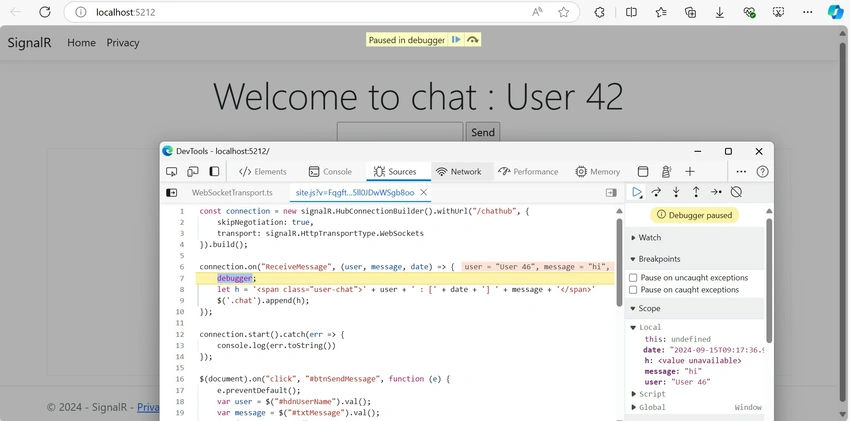The height and width of the screenshot is (421, 850).
Task: Open Edge Settings and more menu
Action: [x=808, y=12]
